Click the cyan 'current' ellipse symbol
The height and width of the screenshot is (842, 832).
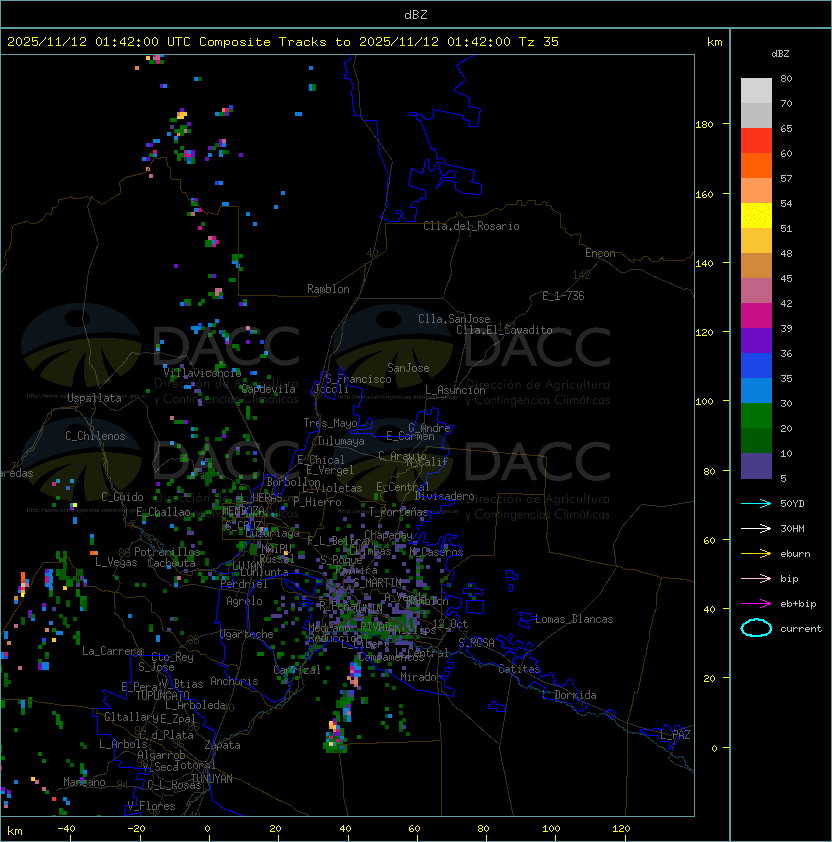(756, 628)
